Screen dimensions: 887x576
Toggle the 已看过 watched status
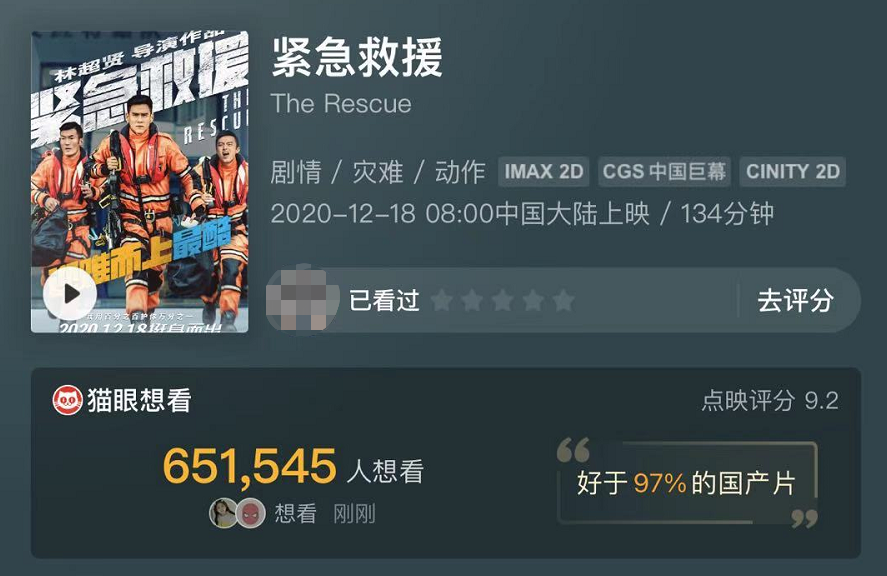point(384,300)
